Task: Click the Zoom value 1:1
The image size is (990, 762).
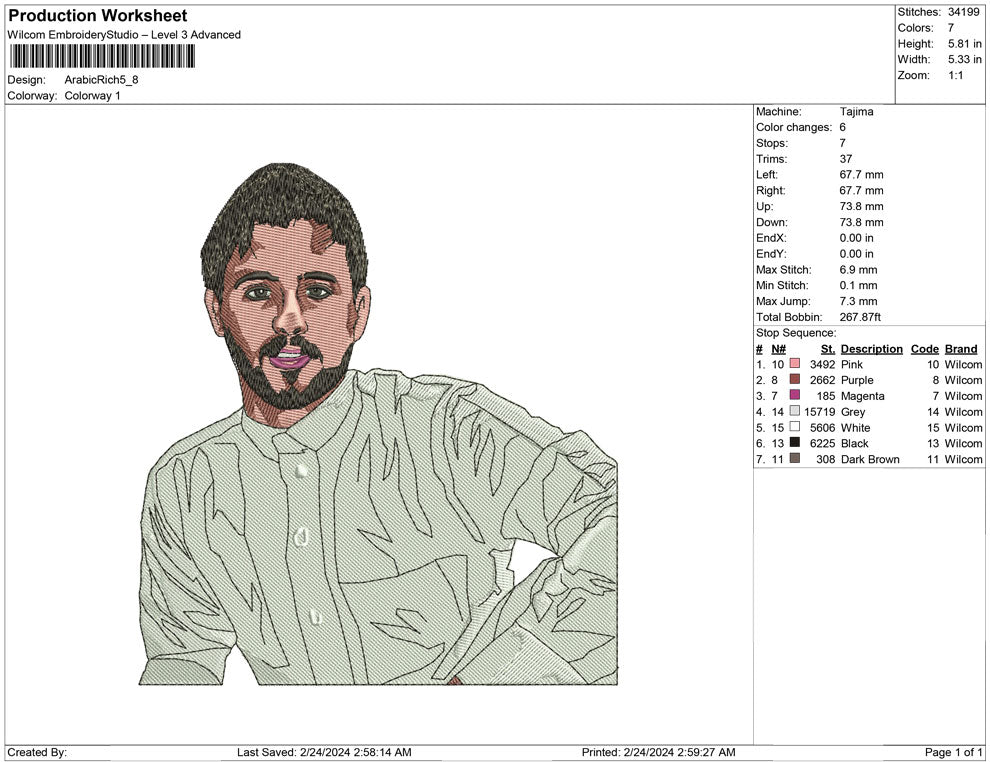Action: click(955, 76)
